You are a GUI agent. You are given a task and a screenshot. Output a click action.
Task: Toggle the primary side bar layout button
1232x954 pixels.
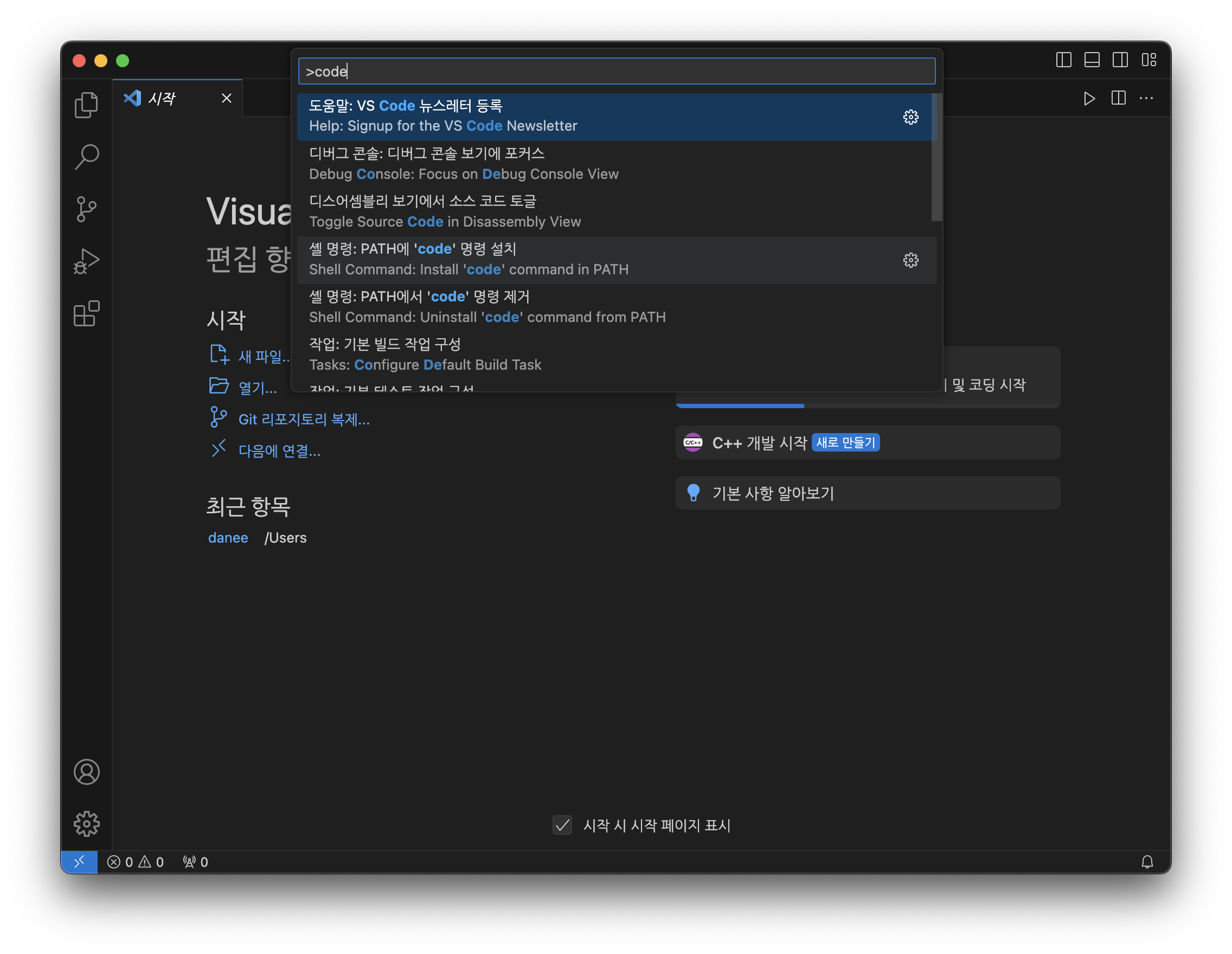pos(1063,60)
